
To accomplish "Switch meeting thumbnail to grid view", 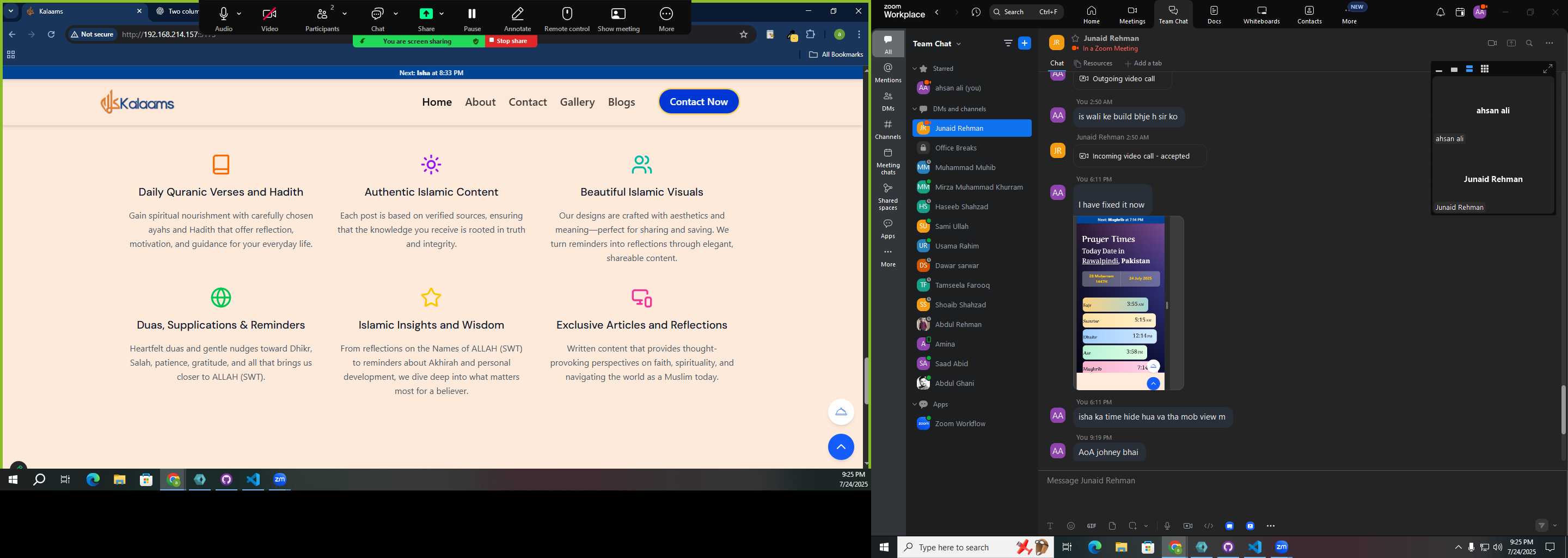I will [1485, 69].
